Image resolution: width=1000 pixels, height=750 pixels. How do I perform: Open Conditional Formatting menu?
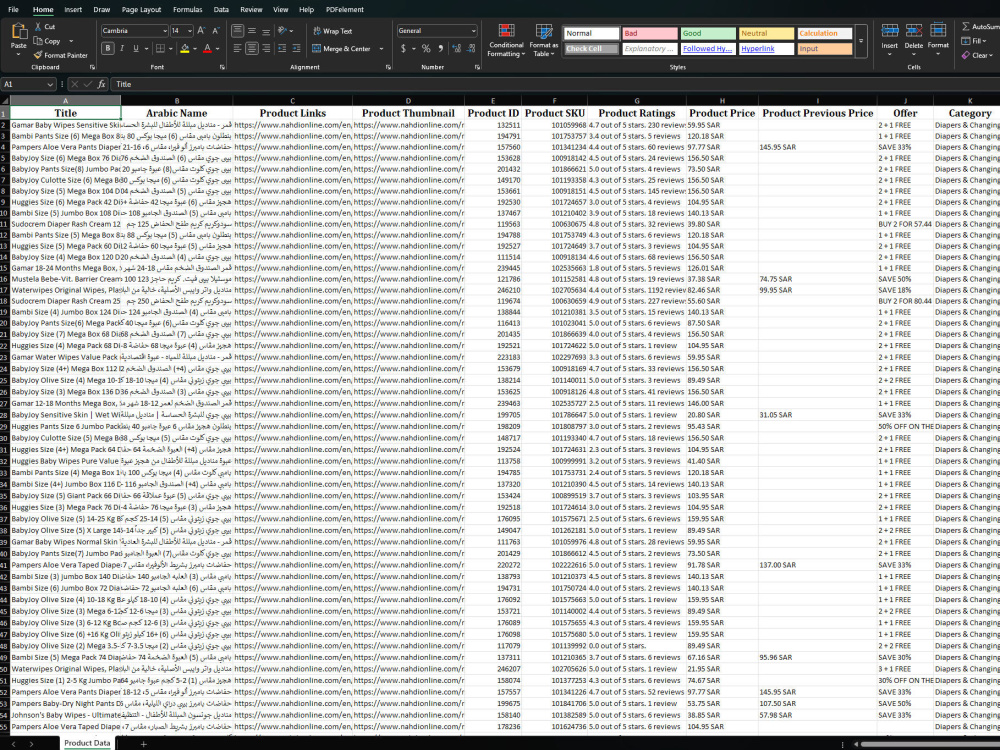click(x=506, y=41)
